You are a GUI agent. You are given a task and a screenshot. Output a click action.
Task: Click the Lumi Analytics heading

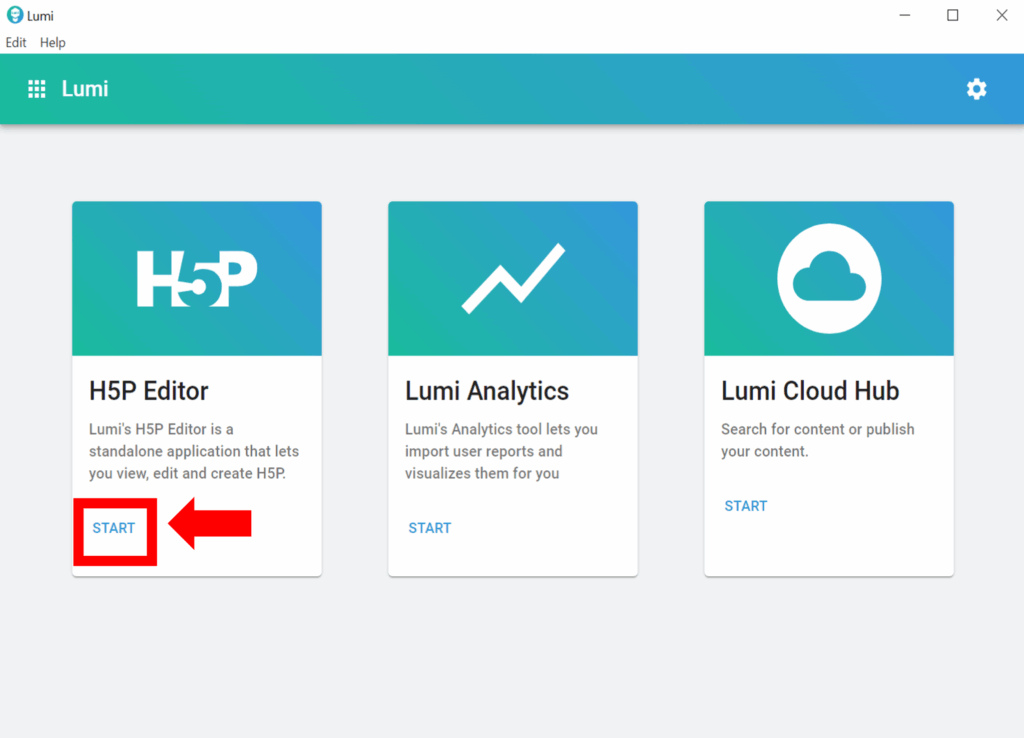487,391
